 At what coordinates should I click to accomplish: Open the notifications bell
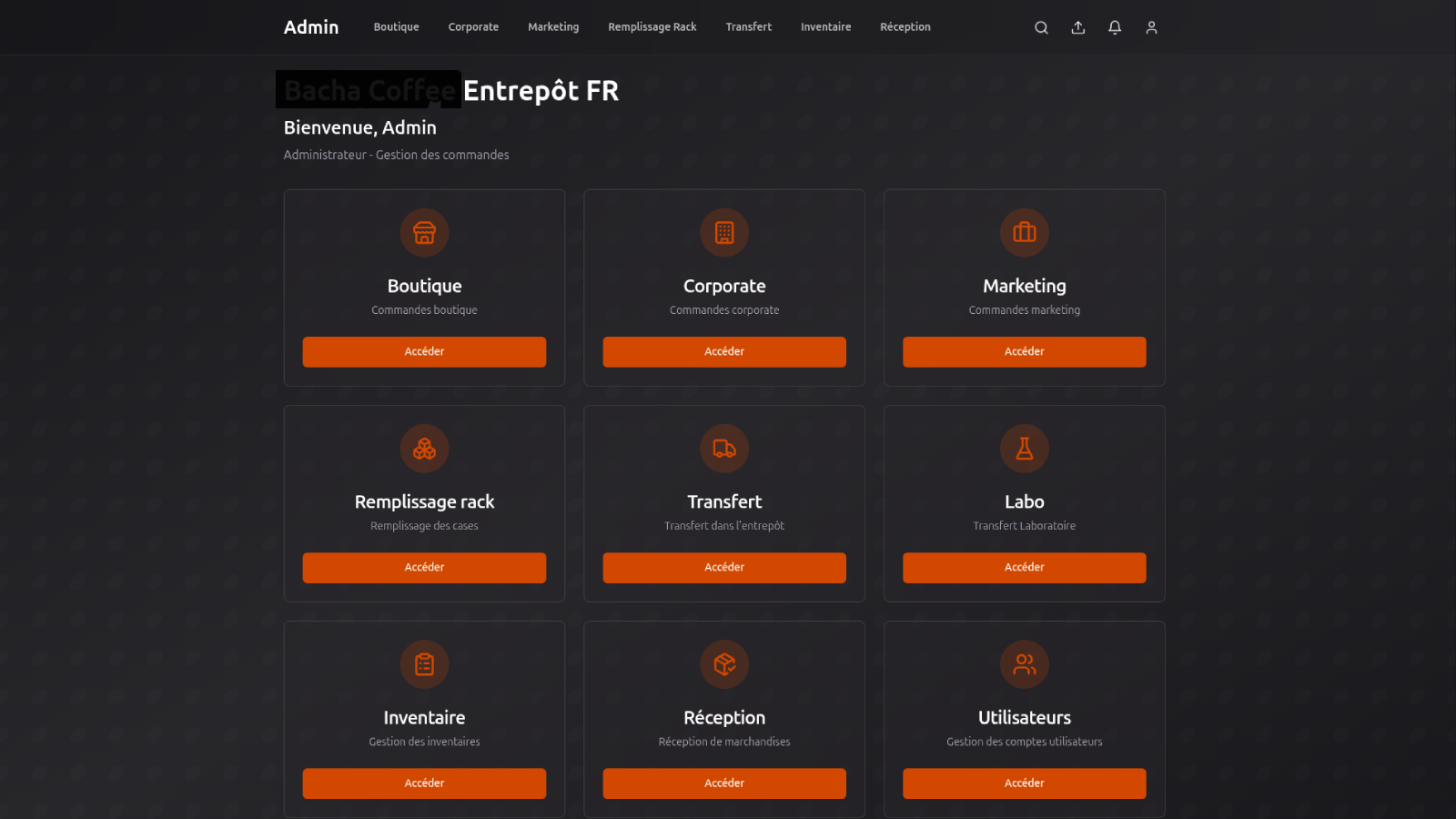click(1115, 27)
